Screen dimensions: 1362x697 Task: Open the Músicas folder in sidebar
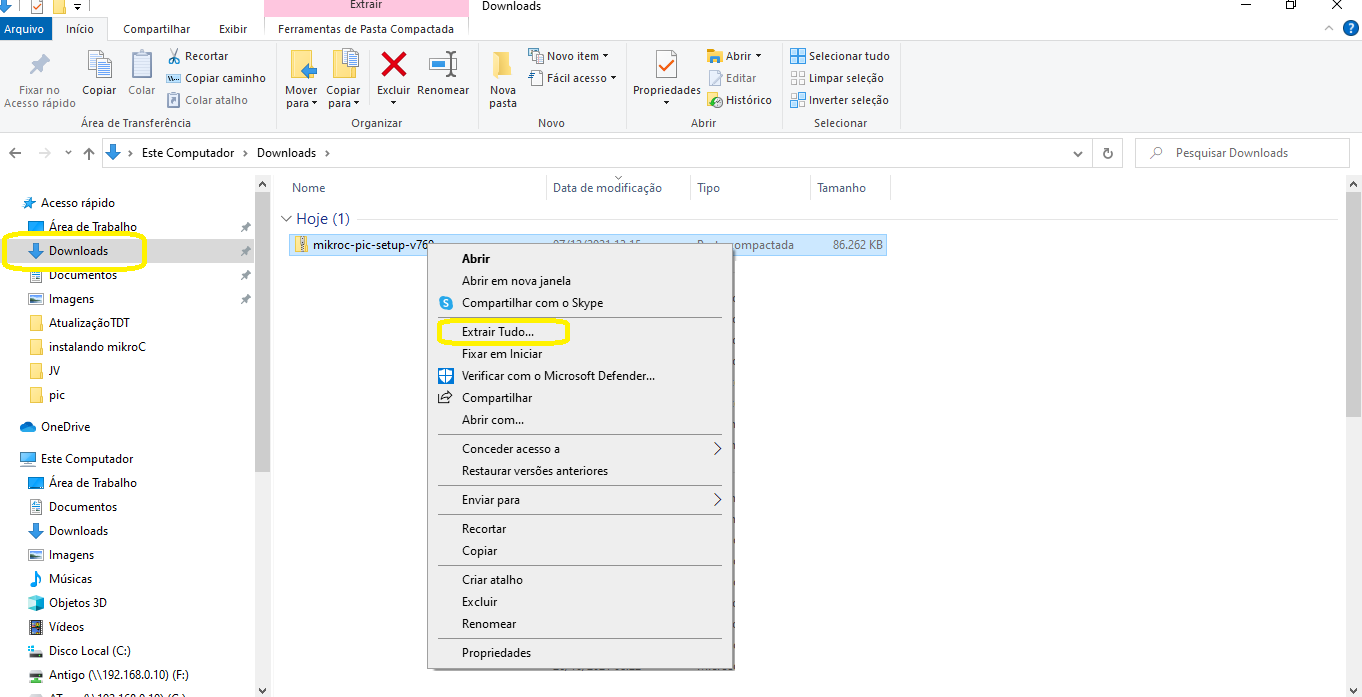point(70,579)
